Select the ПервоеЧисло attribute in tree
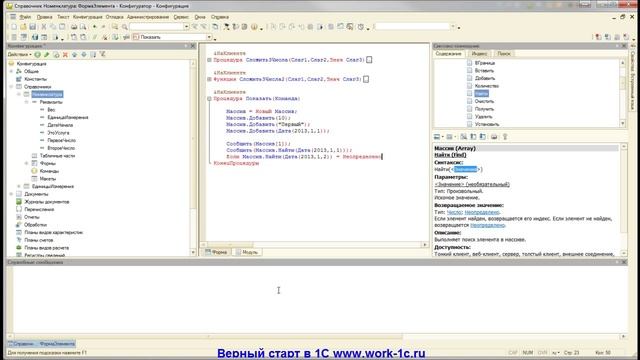The image size is (640, 360). pos(62,140)
